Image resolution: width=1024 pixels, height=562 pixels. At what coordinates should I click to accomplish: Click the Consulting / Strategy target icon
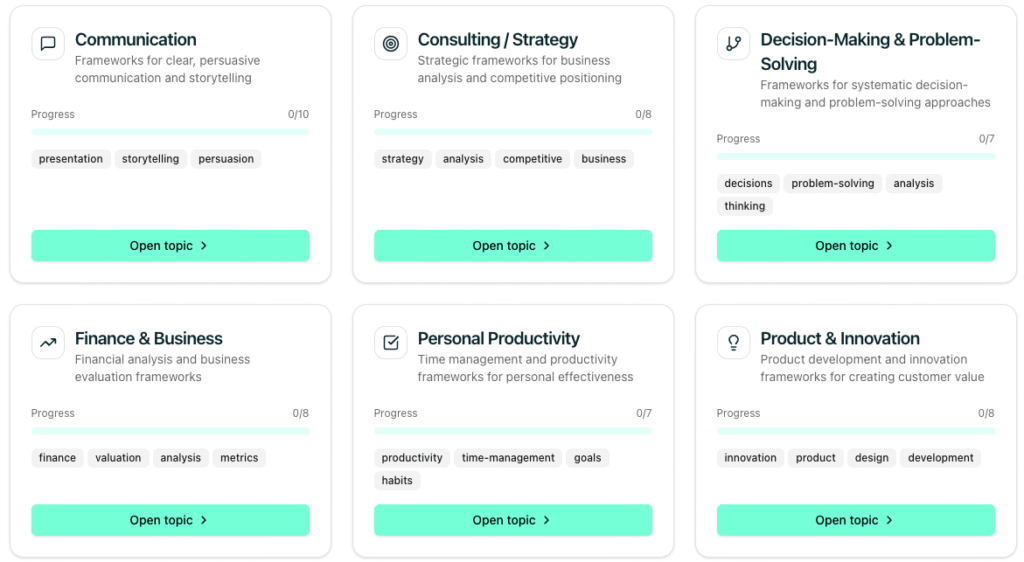pos(391,44)
